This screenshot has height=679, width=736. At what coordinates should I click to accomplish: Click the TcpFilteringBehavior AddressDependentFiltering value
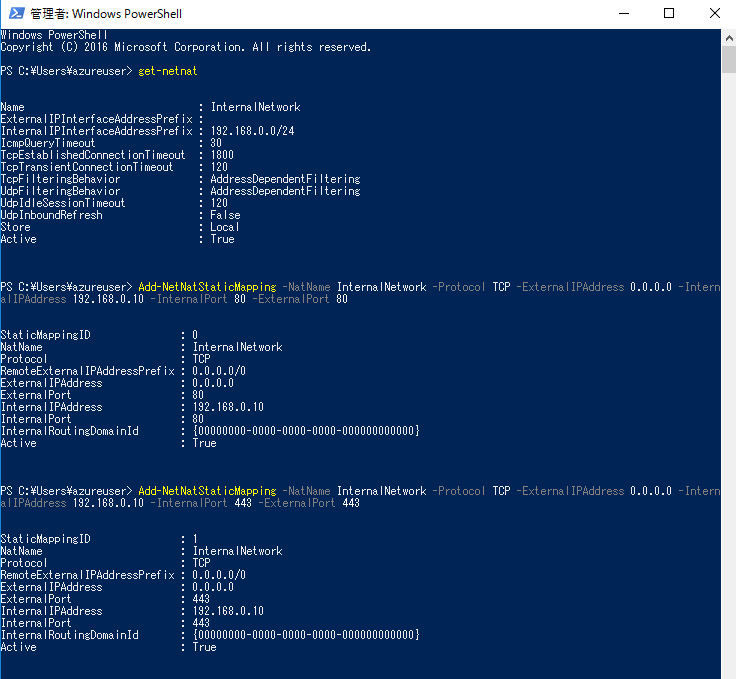coord(285,179)
